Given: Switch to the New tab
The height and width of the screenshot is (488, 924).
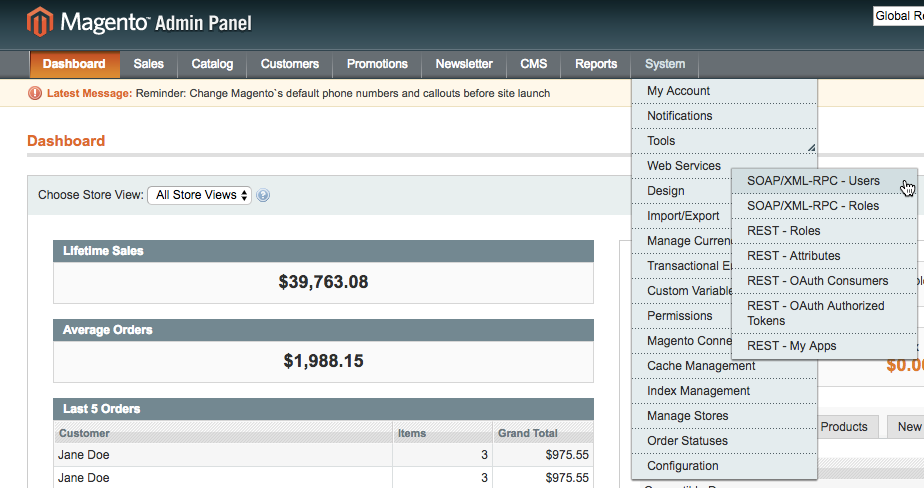Looking at the screenshot, I should coord(906,427).
